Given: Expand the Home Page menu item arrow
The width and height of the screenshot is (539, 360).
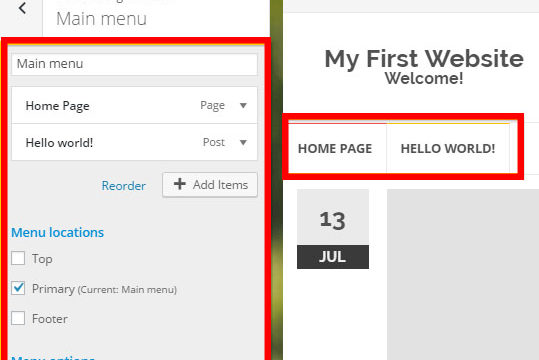Looking at the screenshot, I should [x=243, y=105].
